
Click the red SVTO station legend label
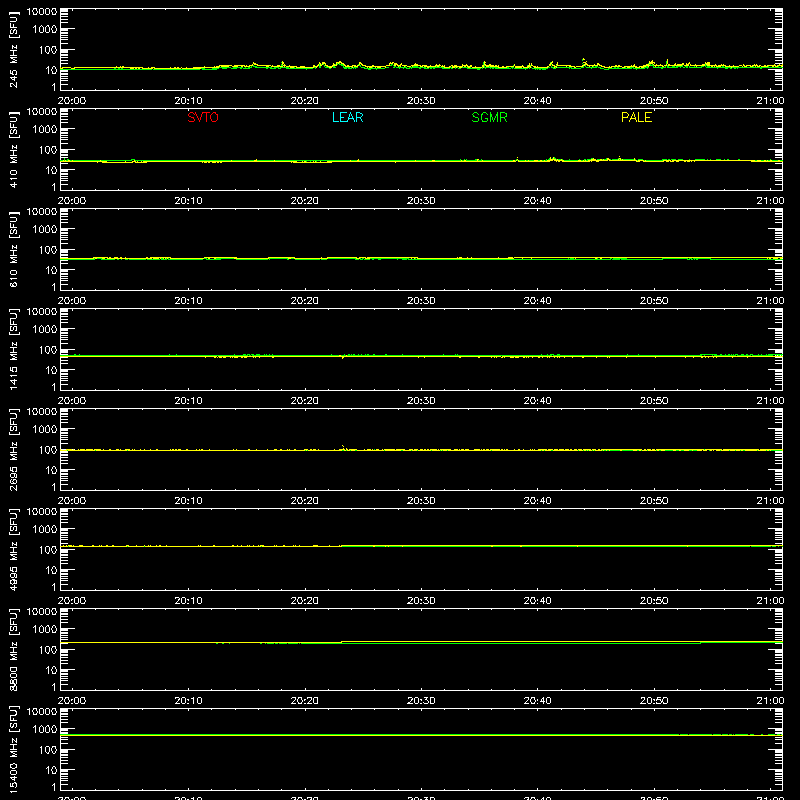[x=203, y=117]
